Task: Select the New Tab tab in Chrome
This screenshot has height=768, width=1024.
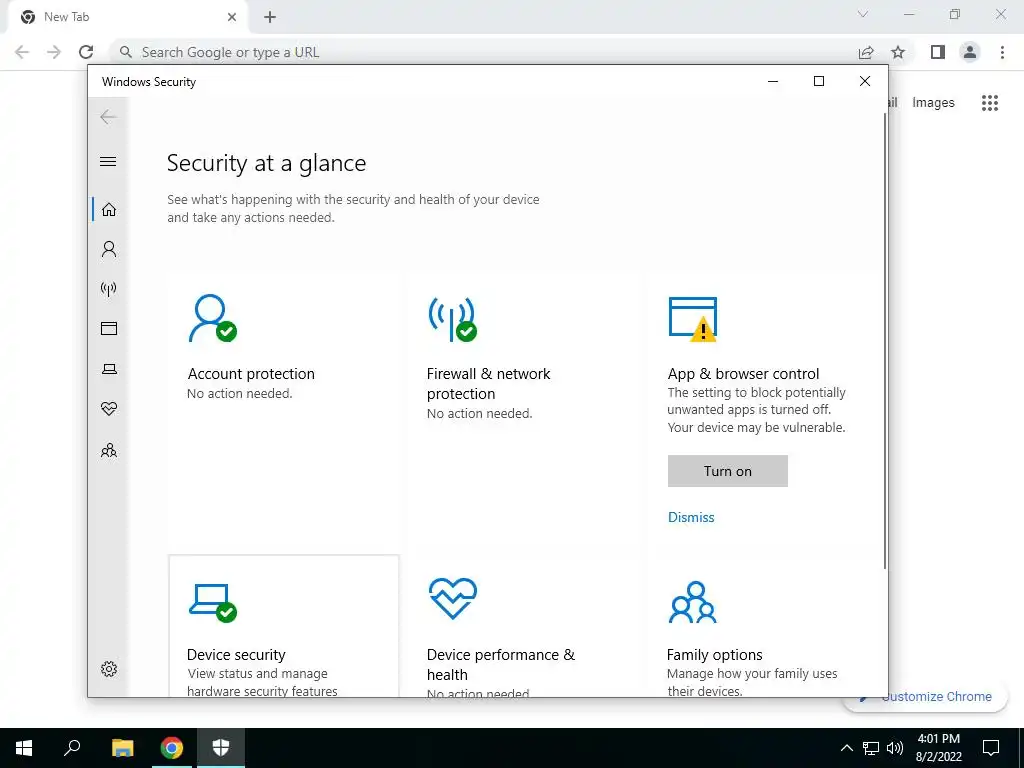Action: pyautogui.click(x=127, y=17)
